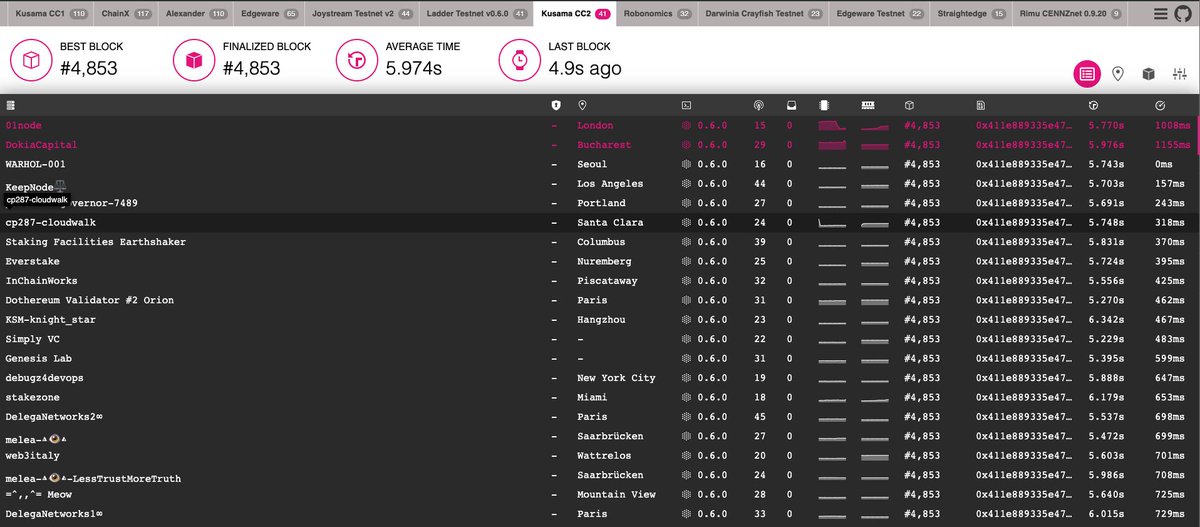Open the consensus cube view icon
1200x527 pixels.
click(1150, 74)
